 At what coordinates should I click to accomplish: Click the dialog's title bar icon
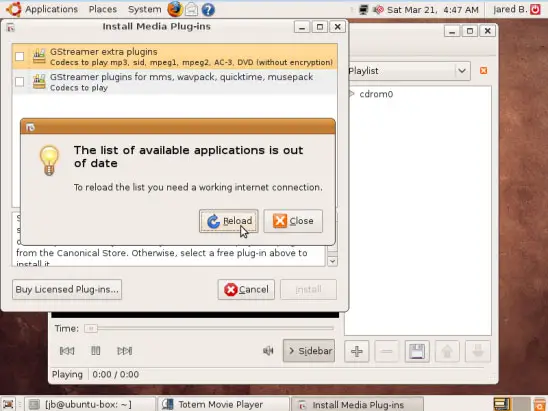[30, 128]
